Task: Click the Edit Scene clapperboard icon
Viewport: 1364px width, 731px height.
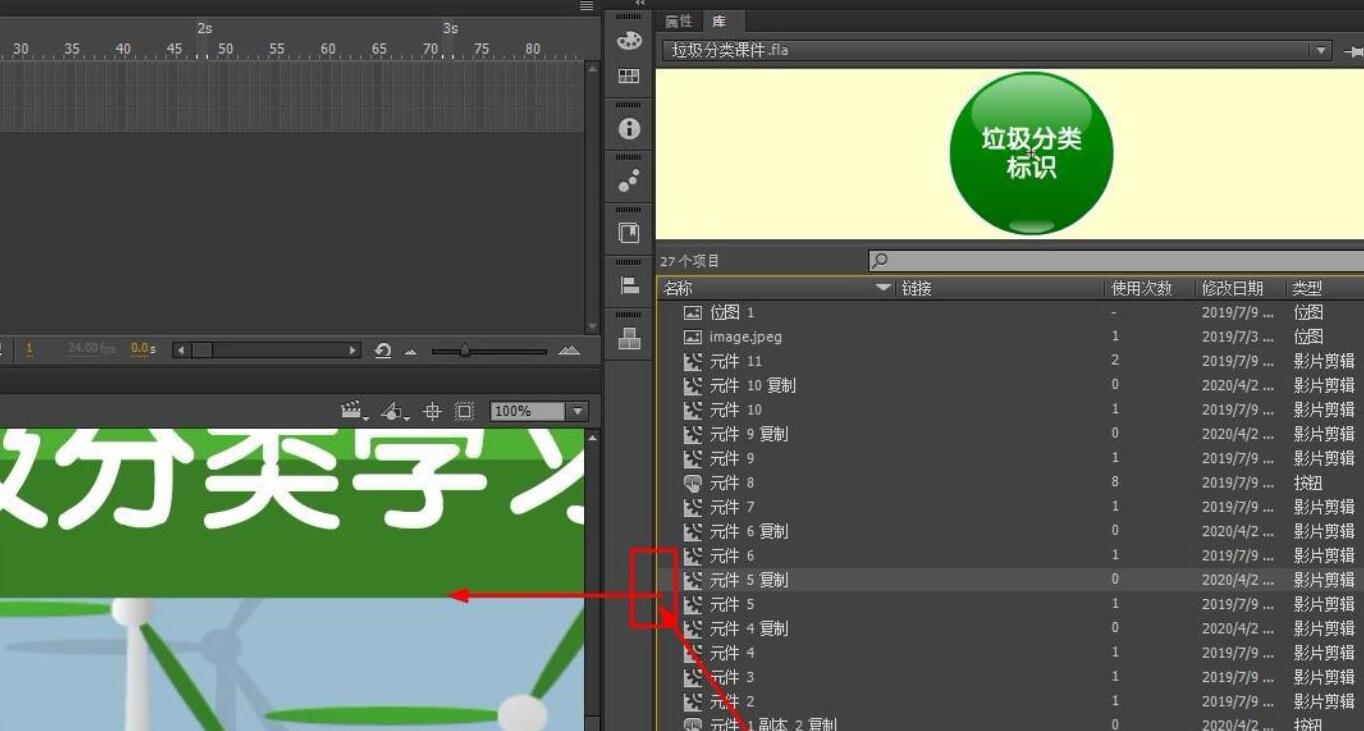Action: (352, 411)
